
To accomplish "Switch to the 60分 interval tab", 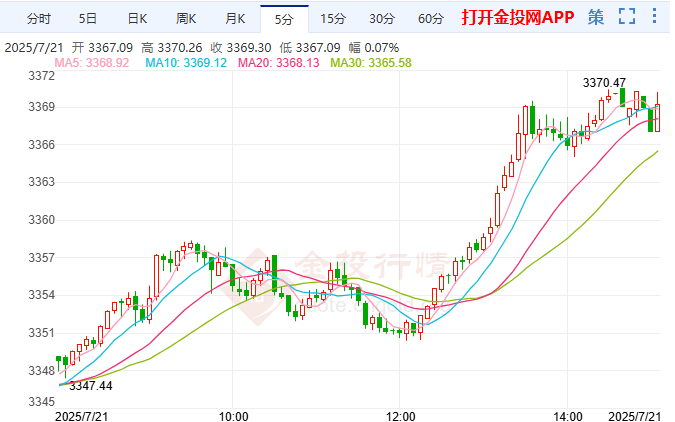I will click(431, 19).
